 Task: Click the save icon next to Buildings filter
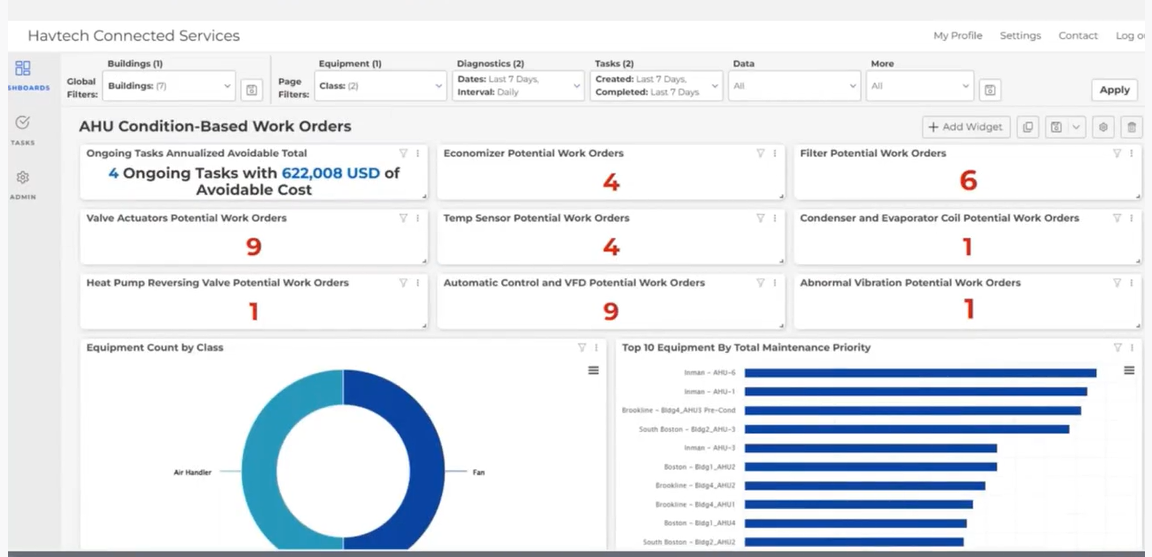click(x=251, y=90)
